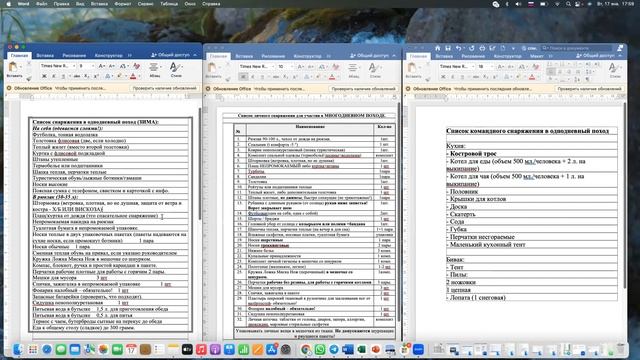Click the Paste clipboard icon in the left window
Screen dimensions: 640x360
coord(13,67)
